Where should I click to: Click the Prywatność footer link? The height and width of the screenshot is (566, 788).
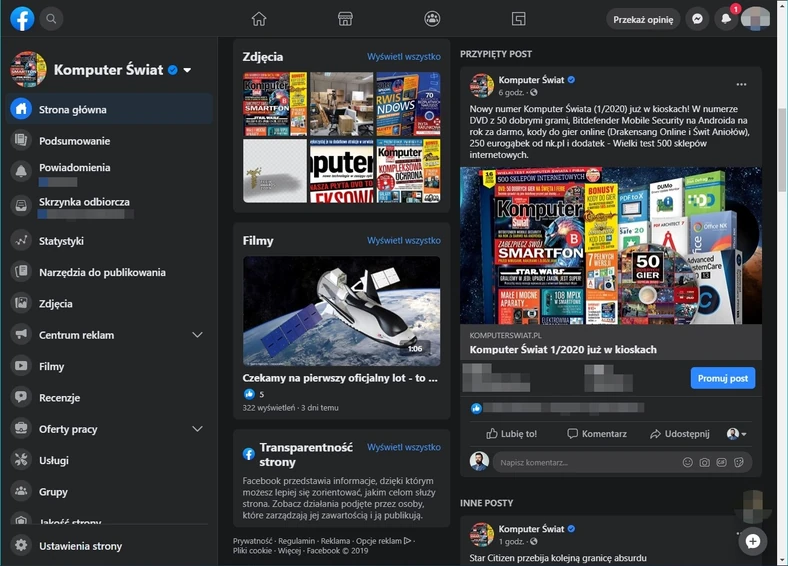pyautogui.click(x=252, y=541)
